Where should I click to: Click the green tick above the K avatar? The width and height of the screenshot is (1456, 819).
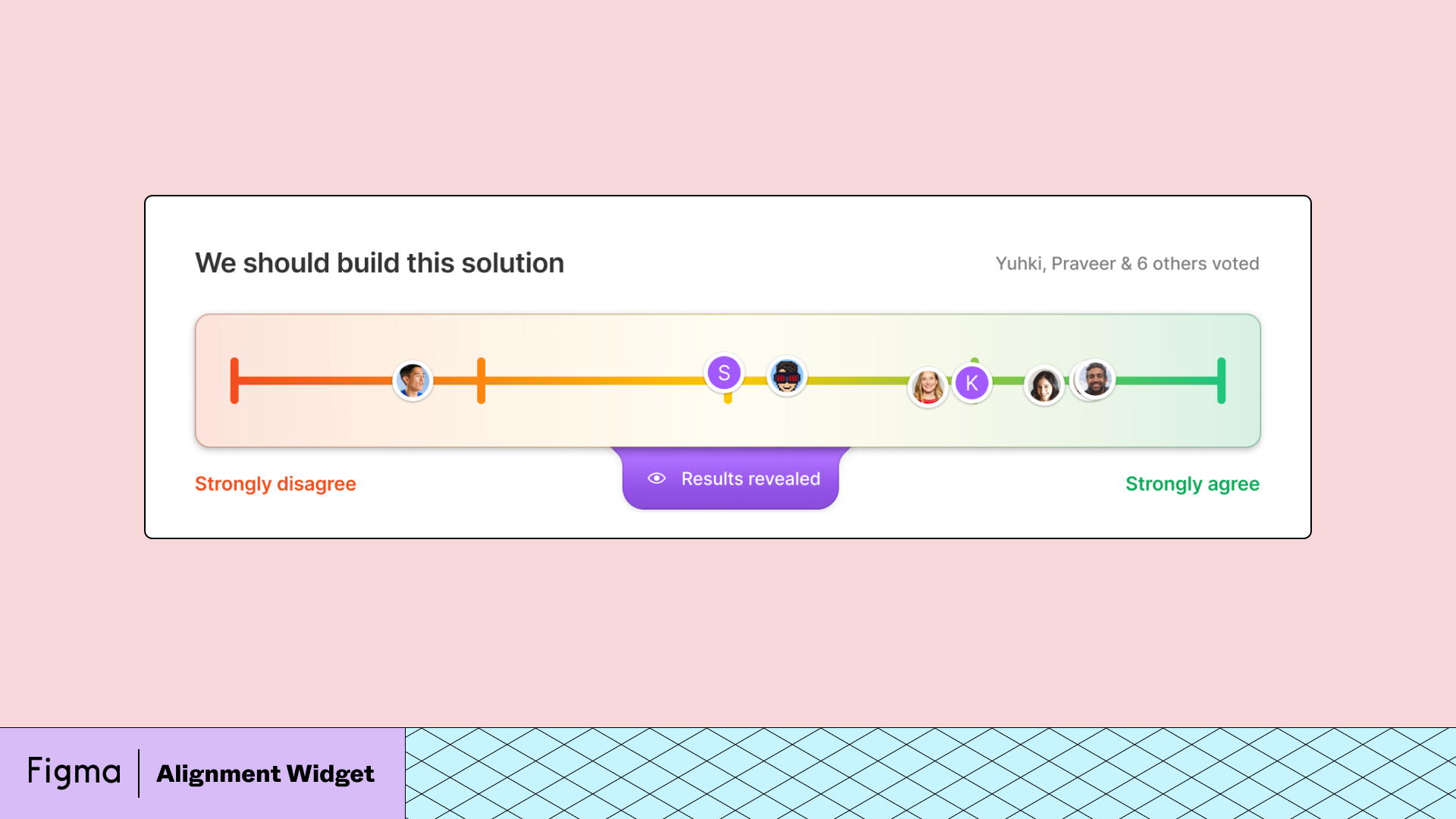[x=974, y=360]
